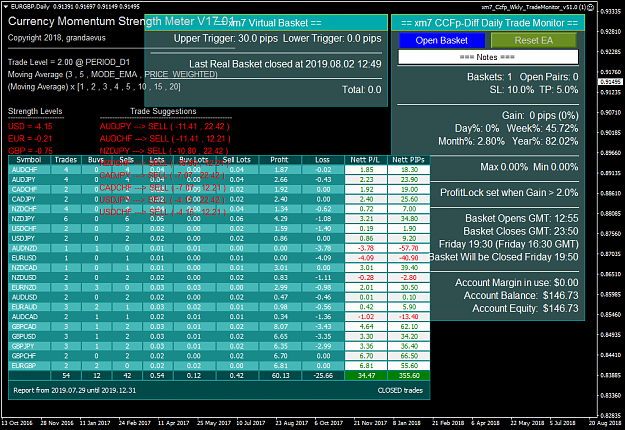Click 'Friday 19:30 (Friday 16:30 GMT)' text

click(x=509, y=244)
